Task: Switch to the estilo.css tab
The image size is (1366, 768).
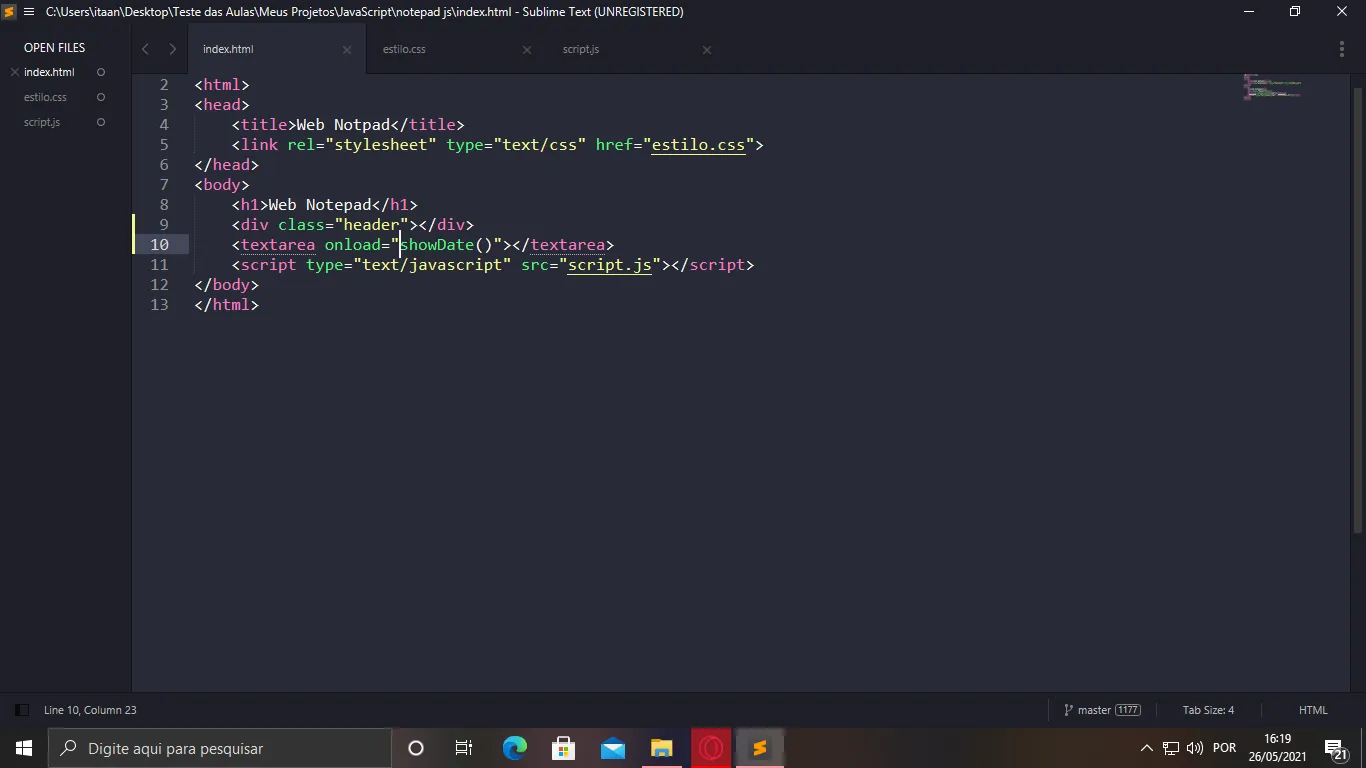Action: click(x=404, y=49)
